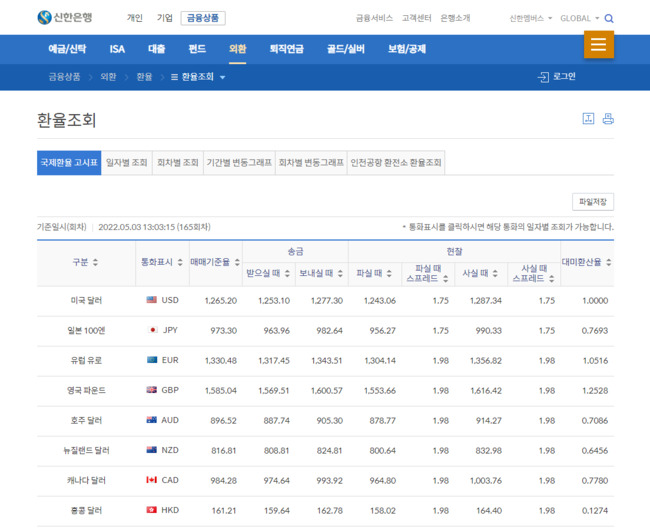The width and height of the screenshot is (650, 530).
Task: Click the 파일저장 button
Action: point(592,202)
